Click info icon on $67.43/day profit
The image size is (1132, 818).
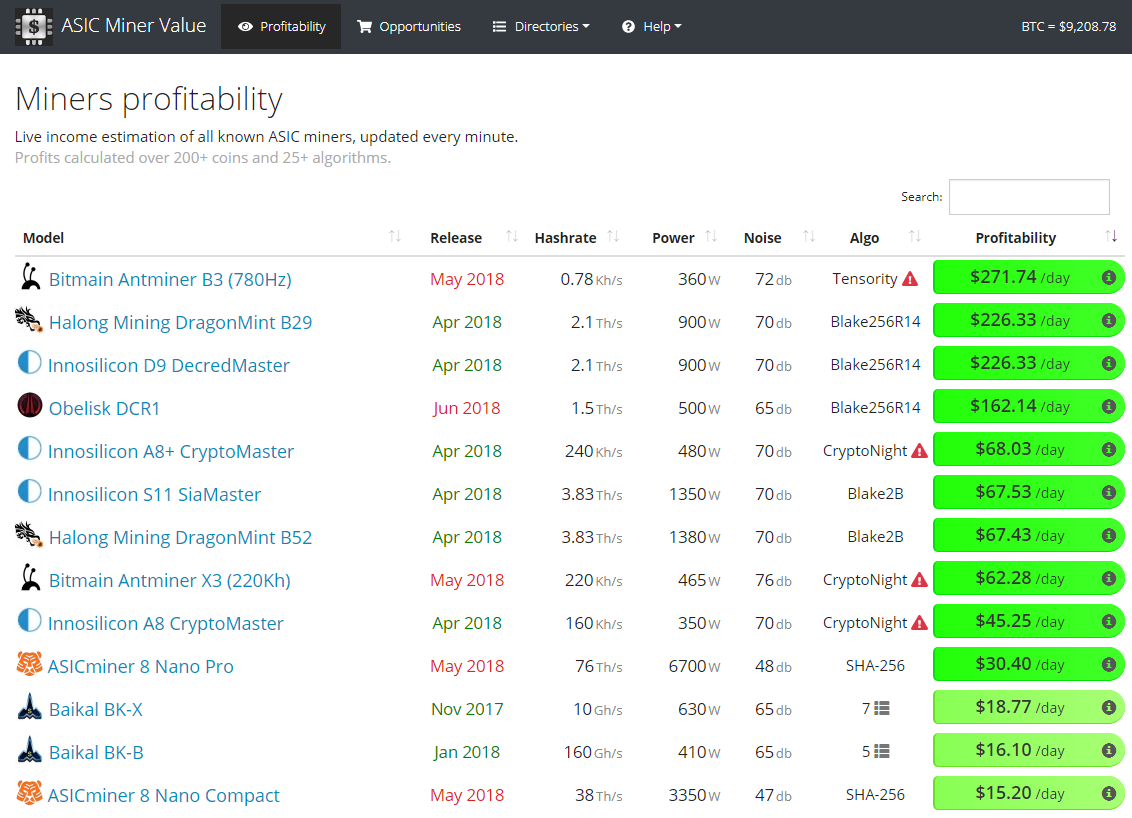[x=1109, y=535]
